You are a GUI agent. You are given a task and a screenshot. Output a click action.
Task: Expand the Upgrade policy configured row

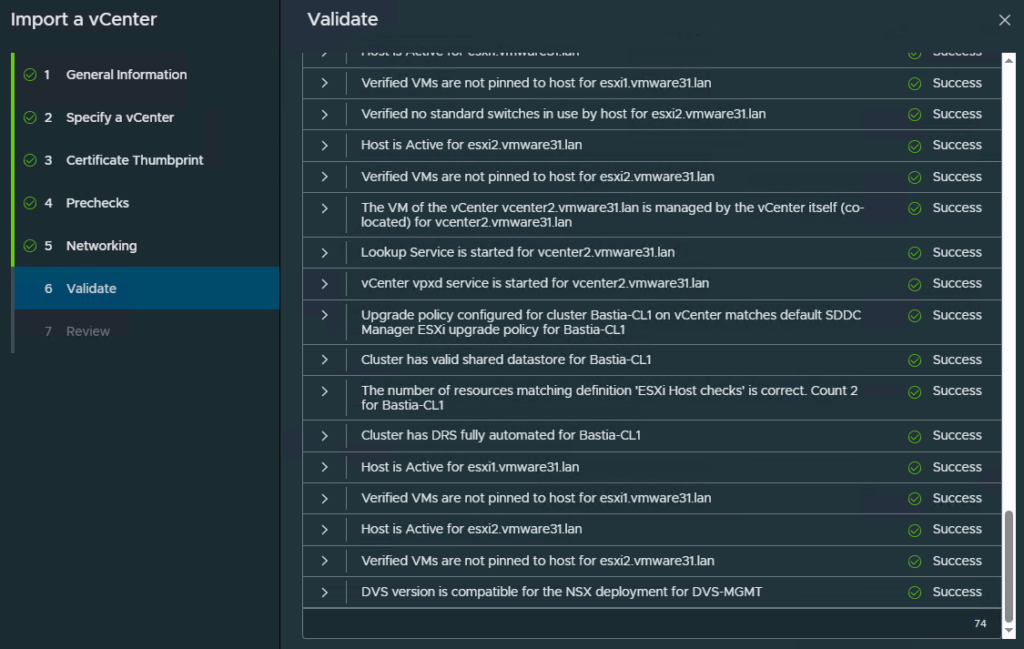pyautogui.click(x=325, y=315)
